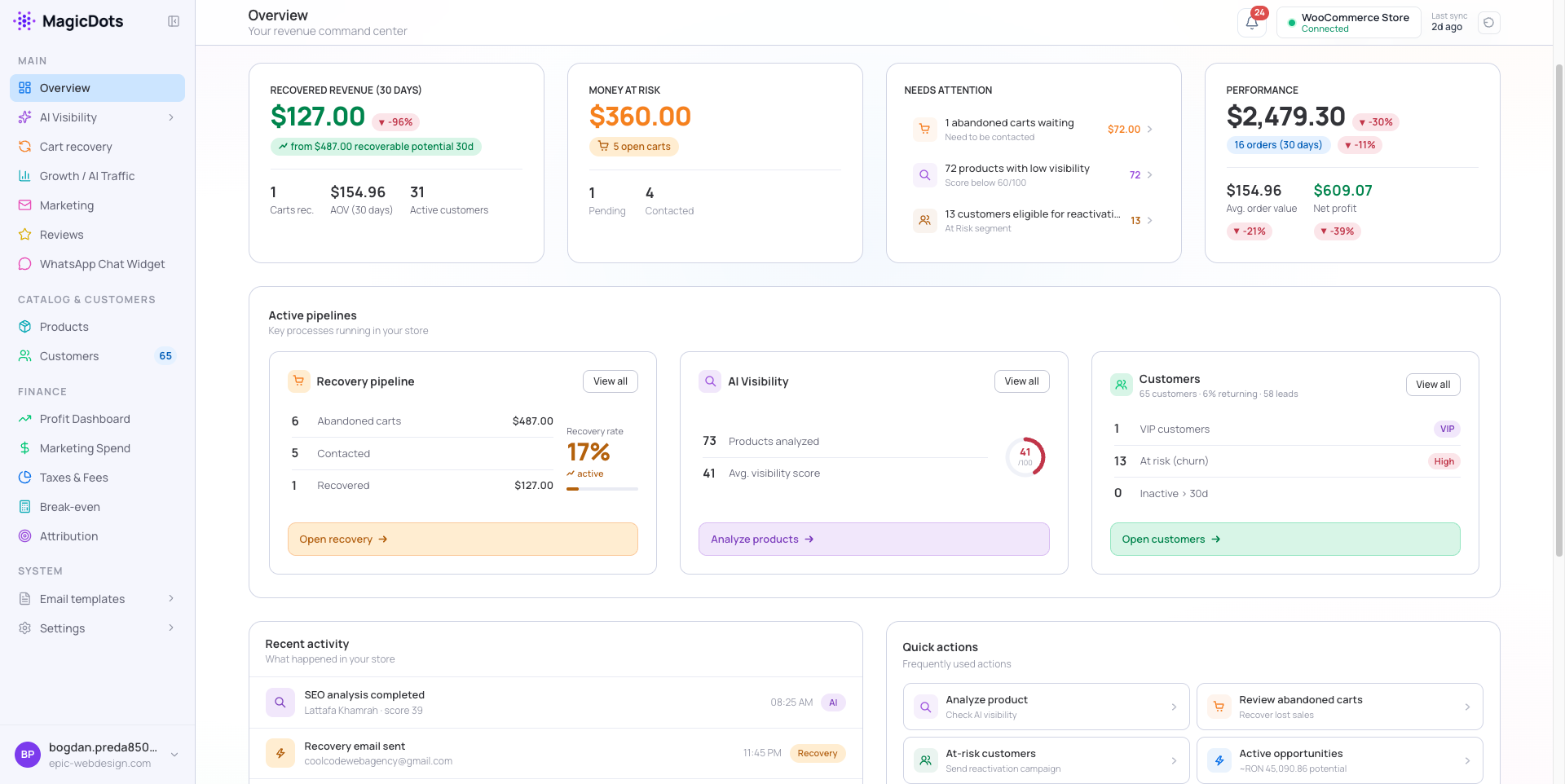Open Email templates in the sidebar
This screenshot has height=784, width=1565.
(97, 599)
